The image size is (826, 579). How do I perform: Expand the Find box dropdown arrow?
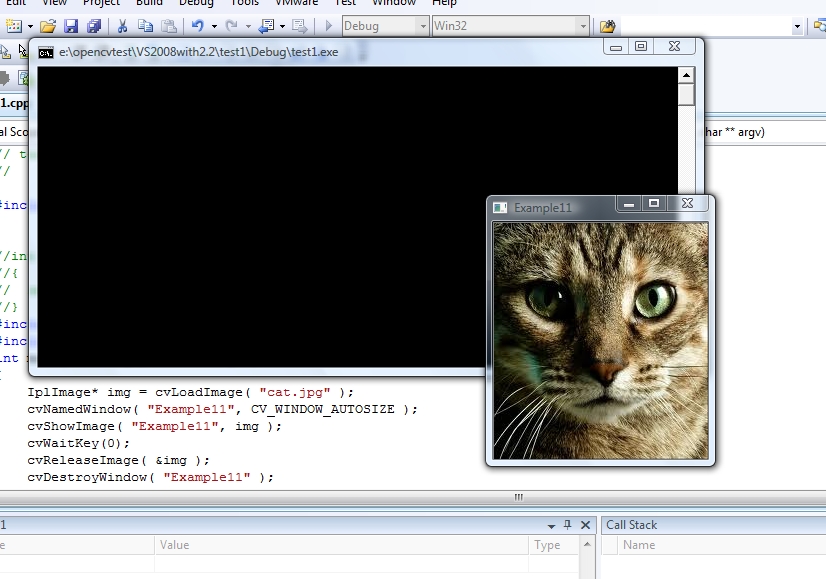pyautogui.click(x=797, y=26)
